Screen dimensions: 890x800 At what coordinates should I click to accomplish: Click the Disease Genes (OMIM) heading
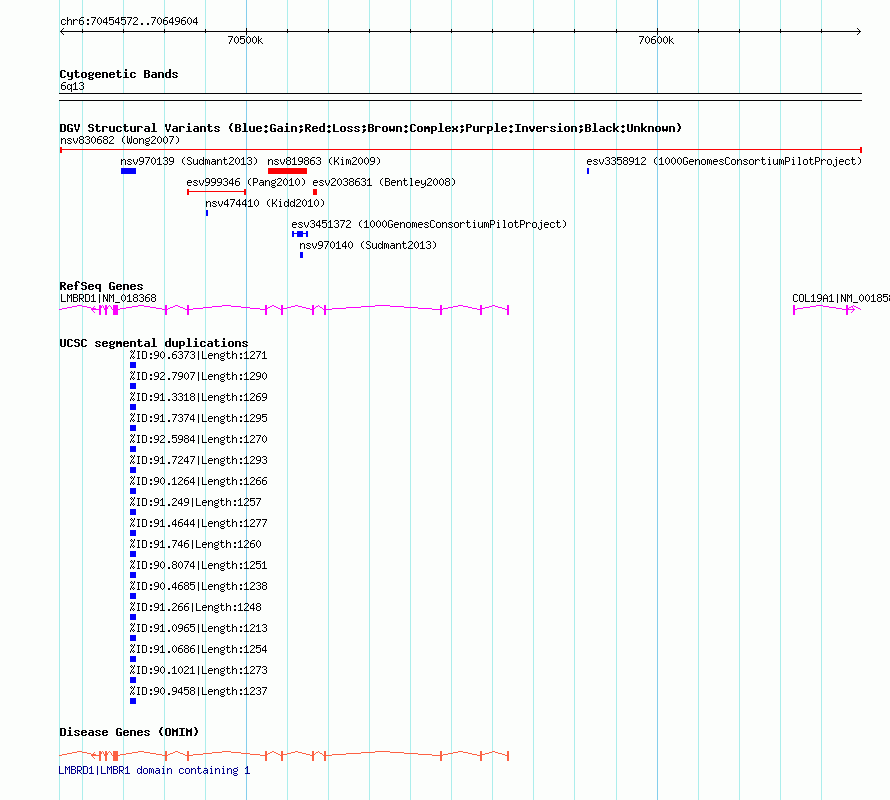[x=129, y=732]
